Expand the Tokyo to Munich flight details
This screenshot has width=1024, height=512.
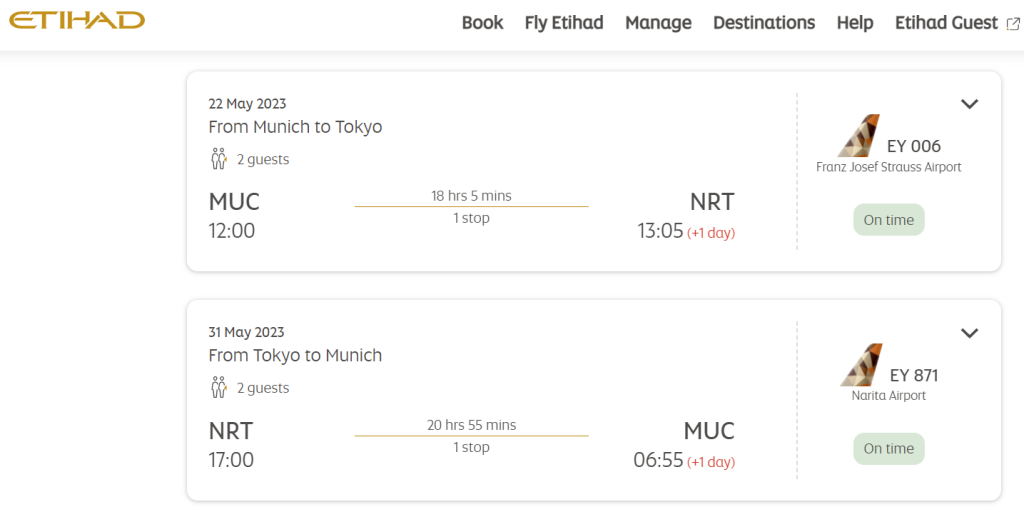[970, 333]
